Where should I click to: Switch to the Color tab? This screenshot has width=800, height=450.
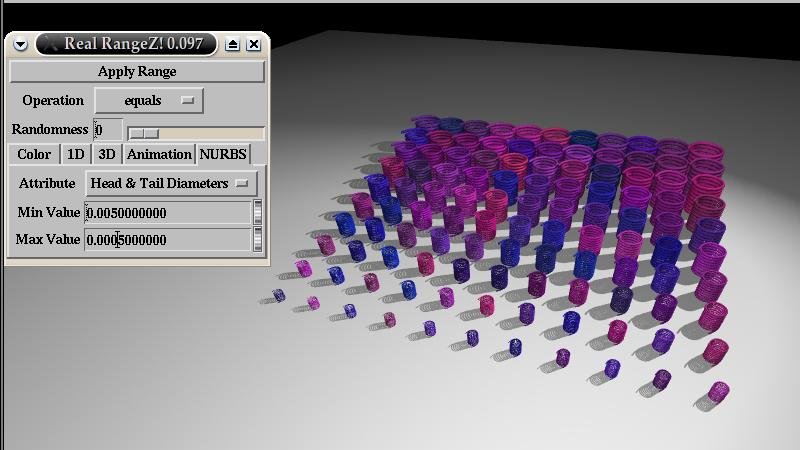coord(34,154)
